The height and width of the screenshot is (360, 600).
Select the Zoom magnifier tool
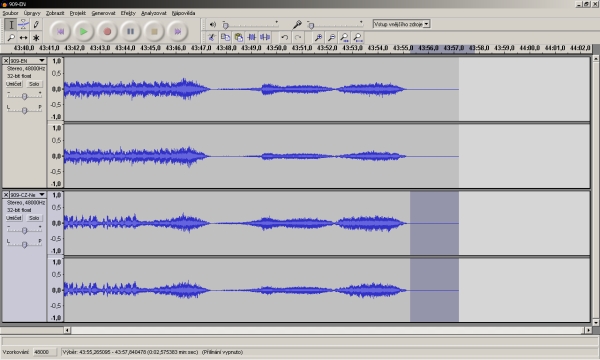tap(11, 37)
